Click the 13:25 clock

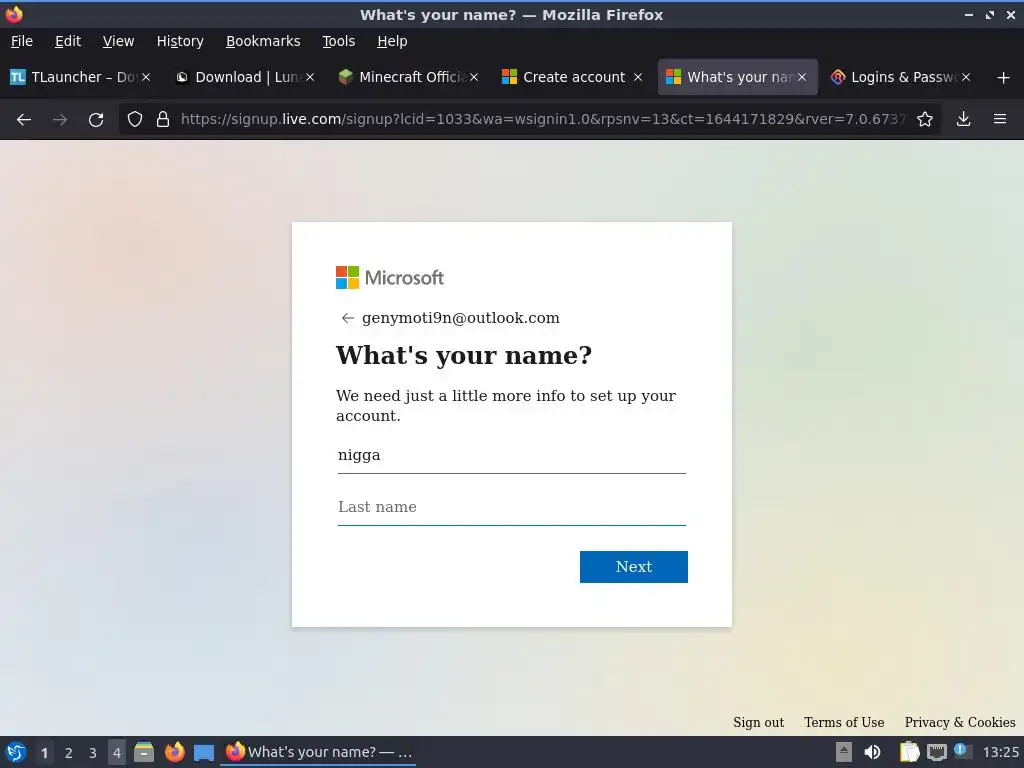[x=1000, y=752]
